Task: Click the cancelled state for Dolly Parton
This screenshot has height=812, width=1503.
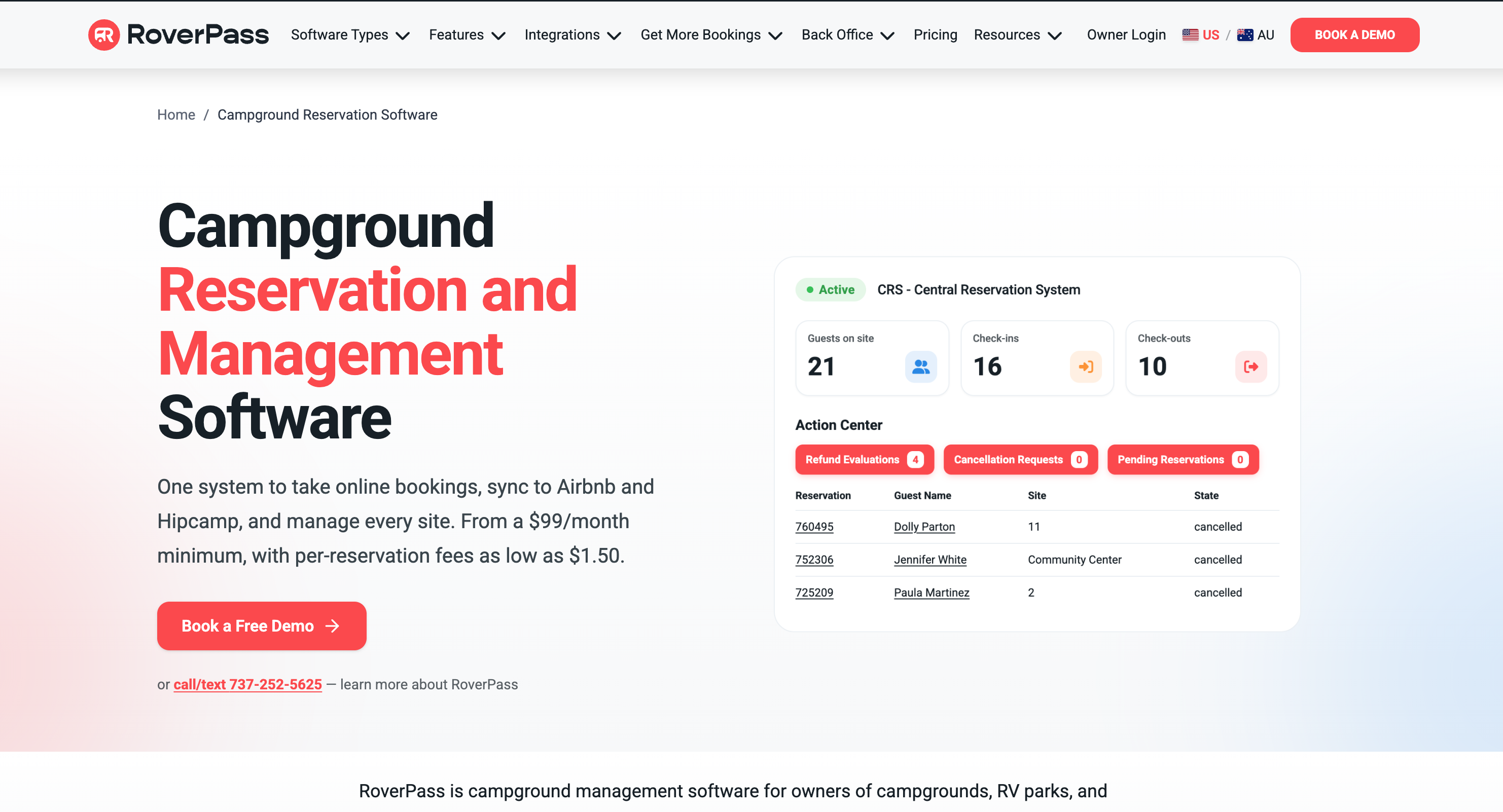Action: 1218,527
